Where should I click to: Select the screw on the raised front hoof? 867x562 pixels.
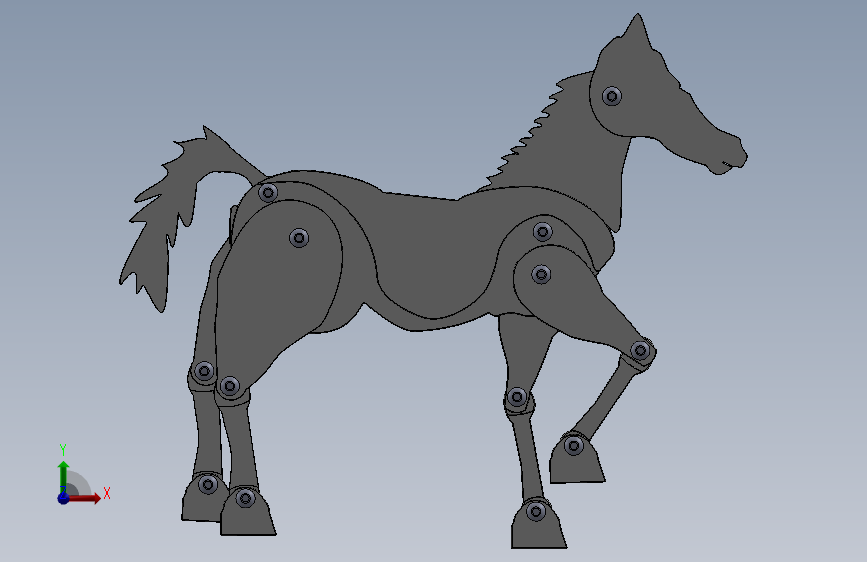pos(574,445)
